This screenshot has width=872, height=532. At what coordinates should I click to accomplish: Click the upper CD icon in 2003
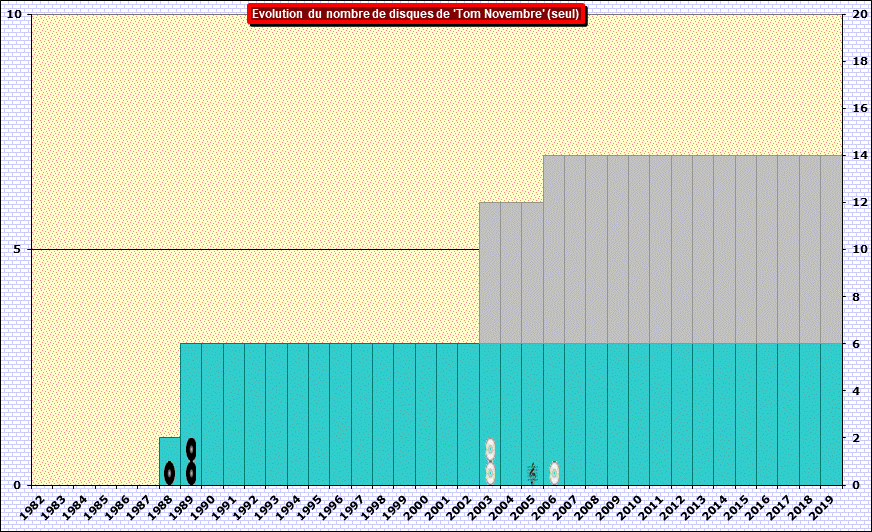coord(490,449)
